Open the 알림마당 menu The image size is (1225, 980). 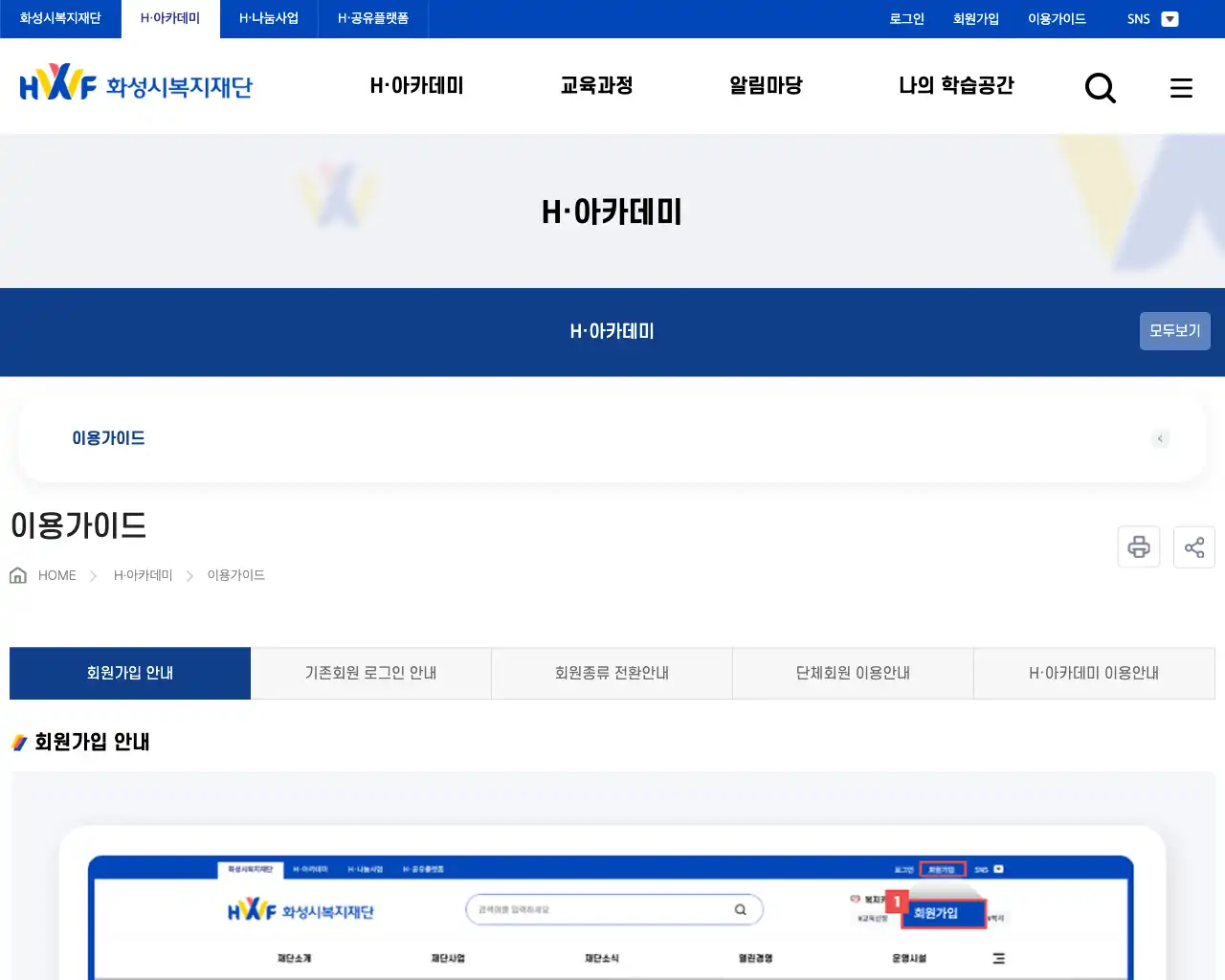[765, 85]
